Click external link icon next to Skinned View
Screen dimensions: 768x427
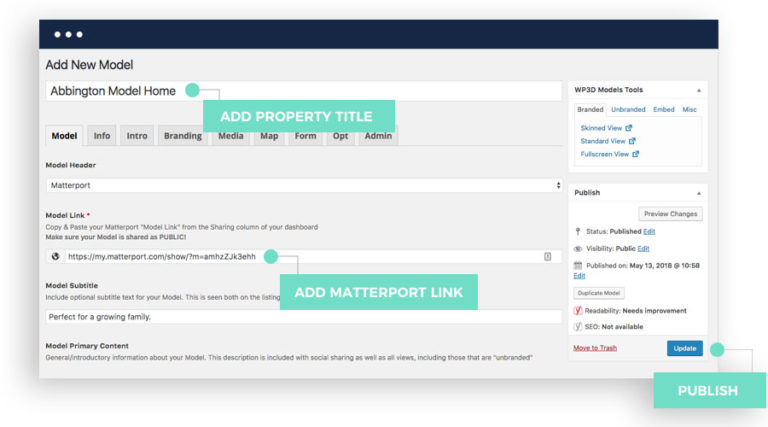click(629, 128)
